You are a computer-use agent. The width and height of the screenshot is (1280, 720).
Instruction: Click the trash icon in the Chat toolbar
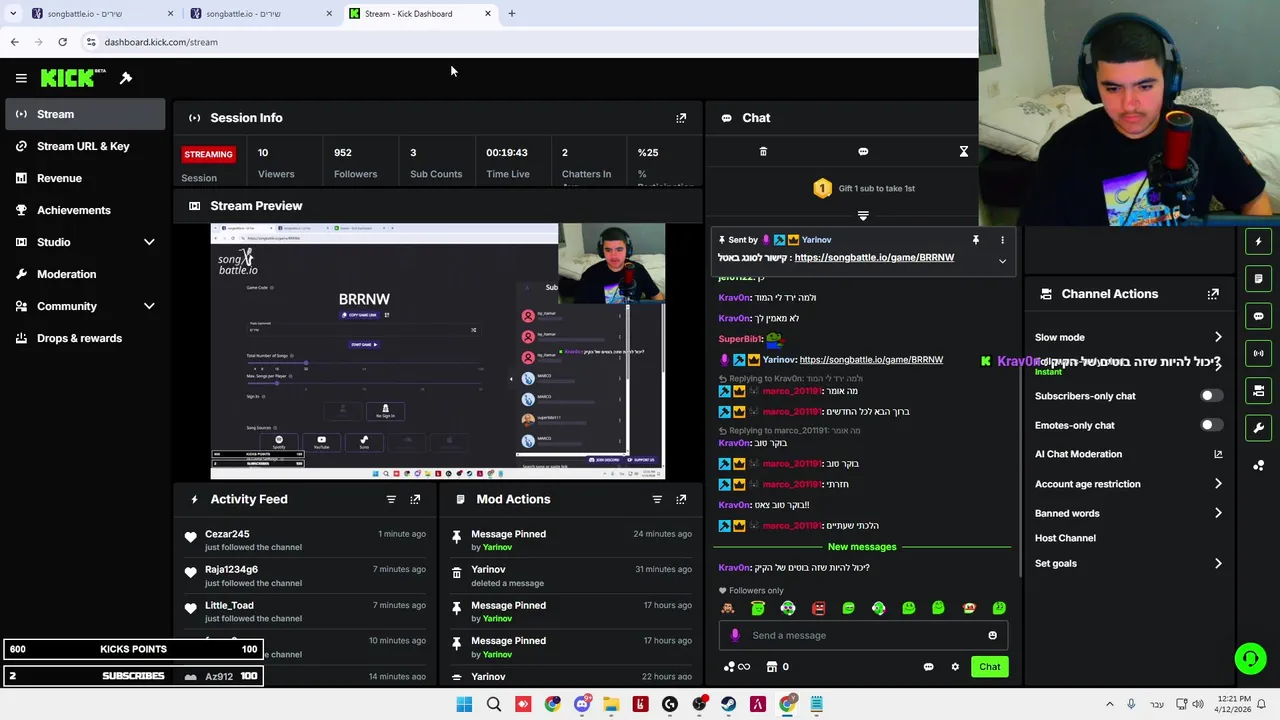[763, 152]
